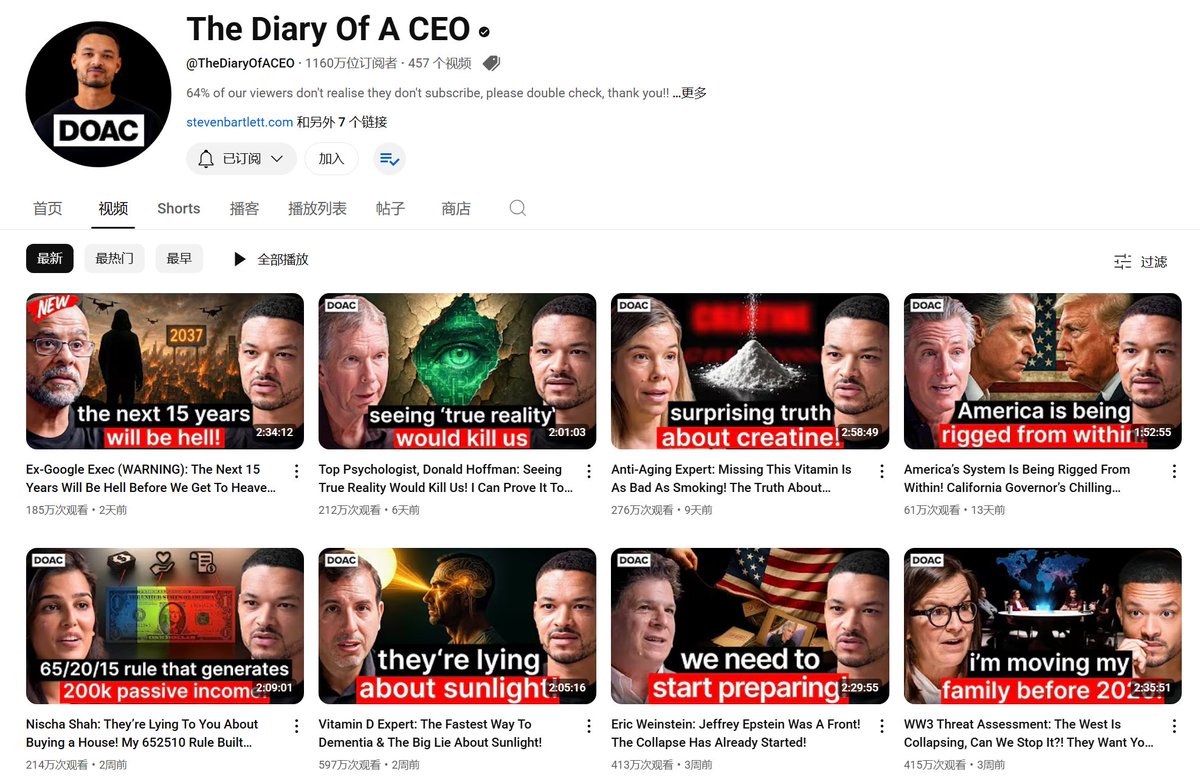Click 全部播放 play all button
Screen dimensions: 1200x779
271,259
